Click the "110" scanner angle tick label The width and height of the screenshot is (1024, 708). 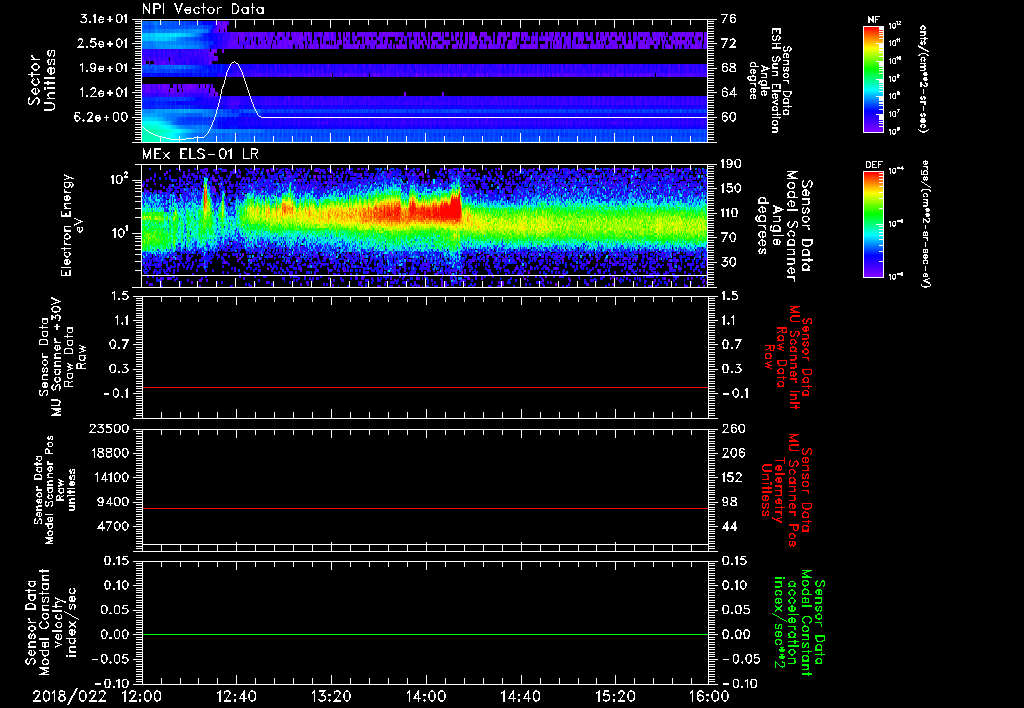click(731, 213)
